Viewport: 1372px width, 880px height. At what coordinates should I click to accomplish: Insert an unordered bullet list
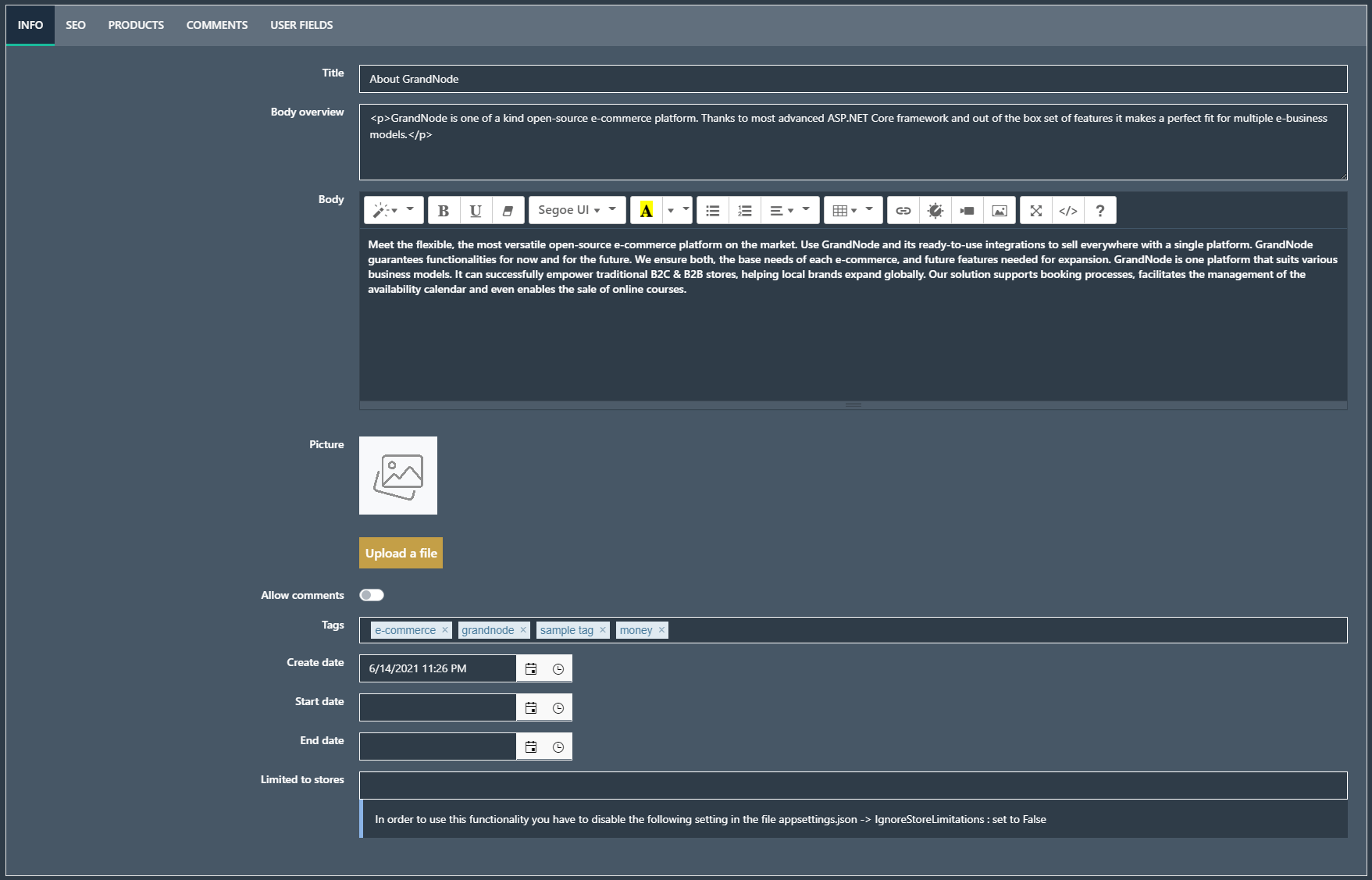tap(712, 210)
